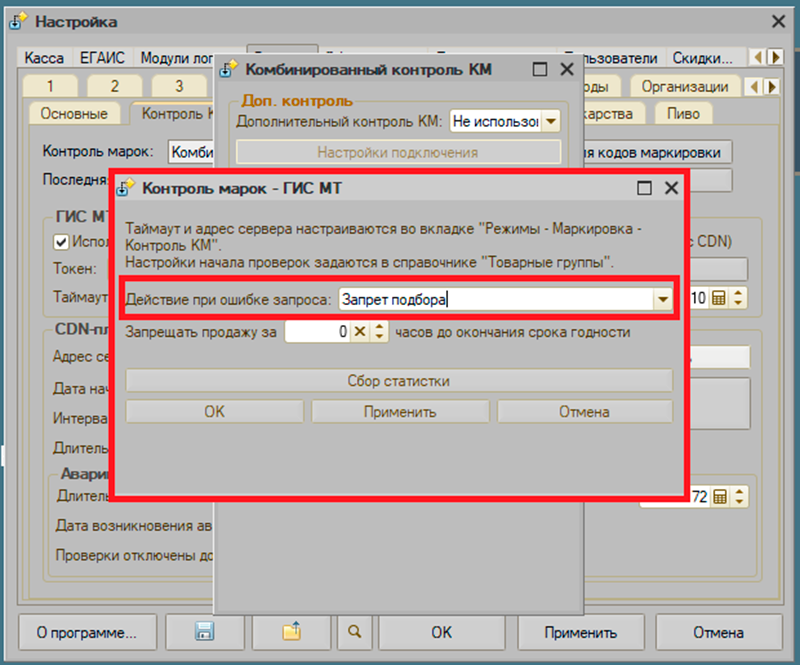Switch to the ЕГАИС tab
This screenshot has height=665, width=800.
pos(105,58)
